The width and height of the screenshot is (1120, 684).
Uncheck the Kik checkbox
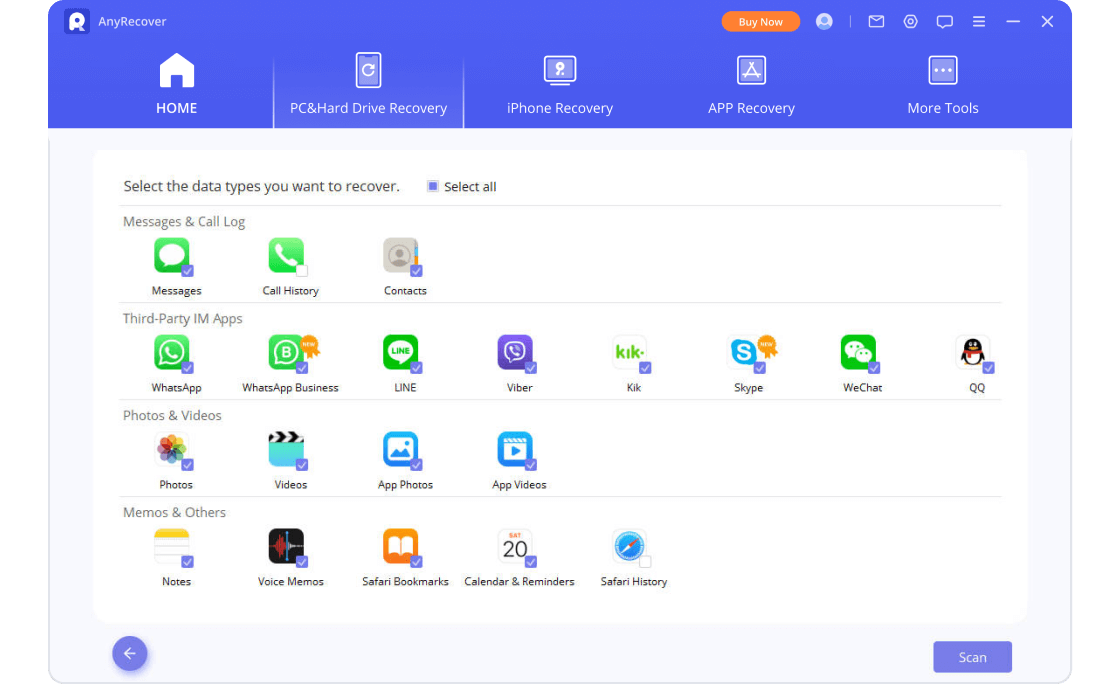(645, 368)
